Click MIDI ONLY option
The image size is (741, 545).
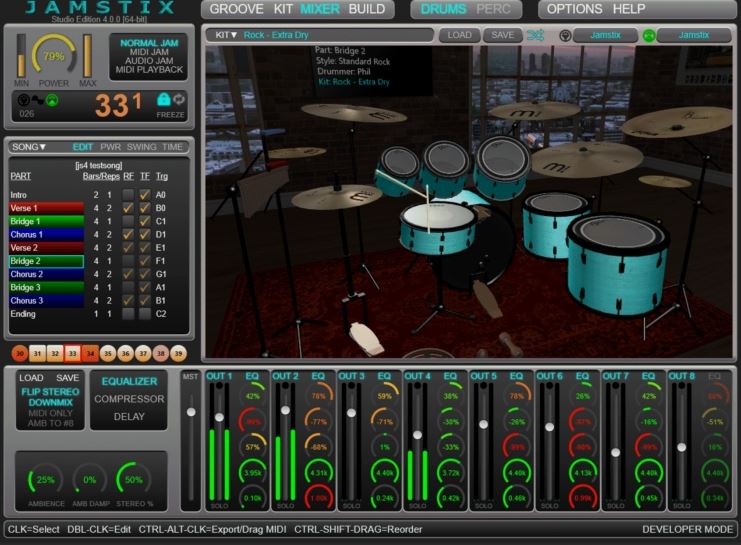(x=50, y=413)
